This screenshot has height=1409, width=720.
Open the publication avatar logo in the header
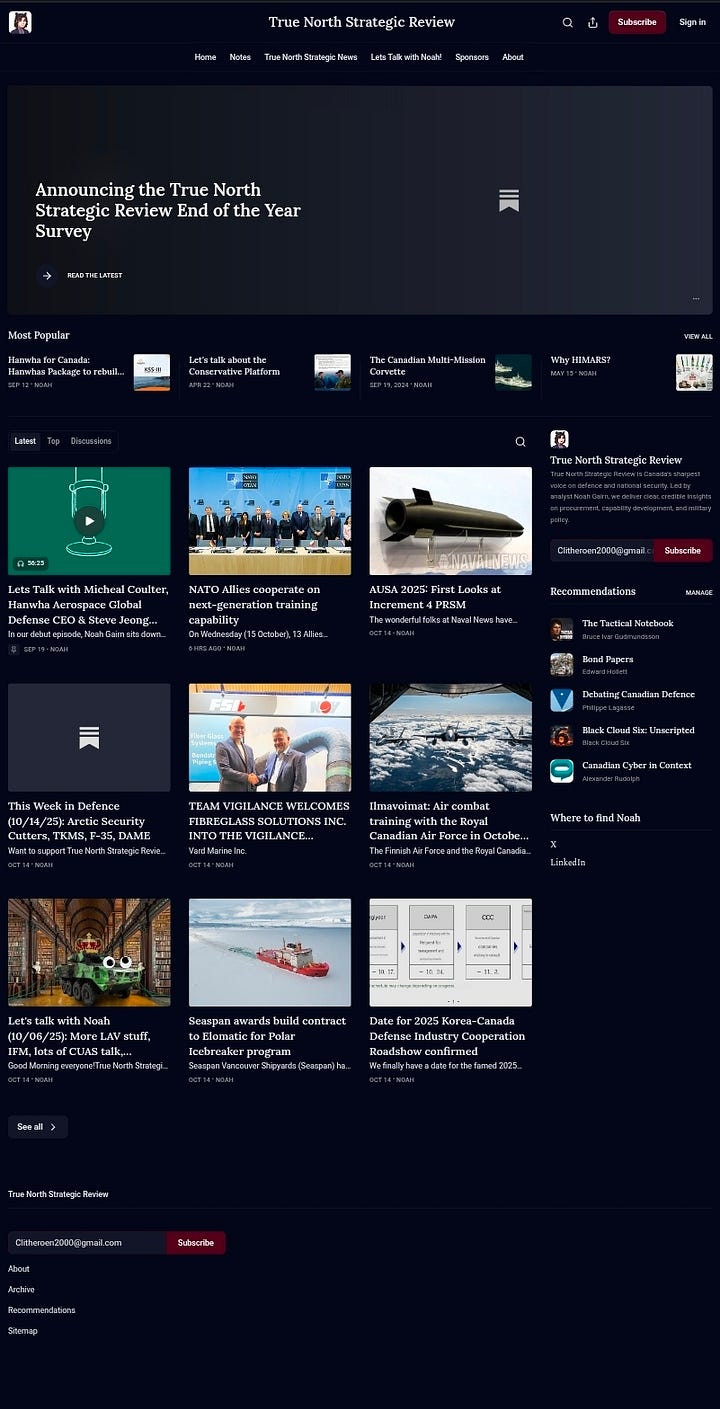[20, 22]
